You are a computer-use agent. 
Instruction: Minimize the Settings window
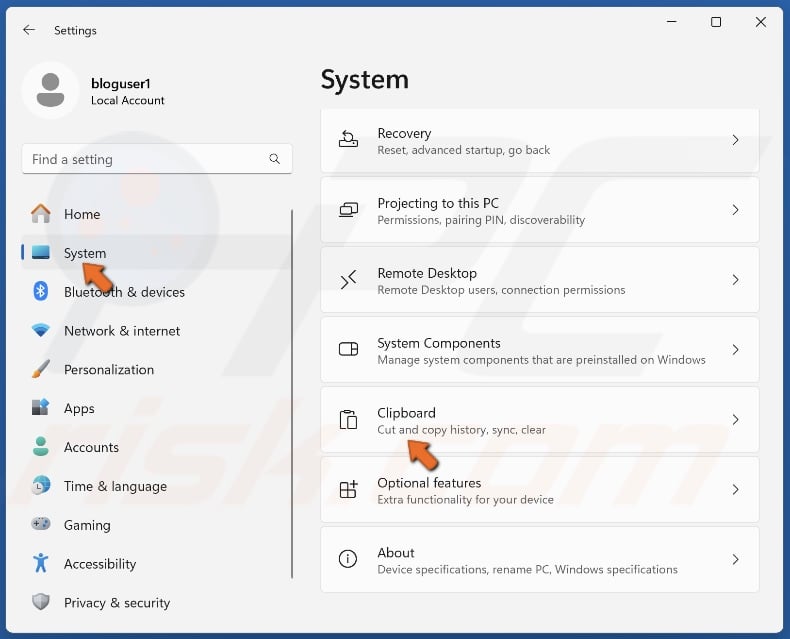pos(672,22)
